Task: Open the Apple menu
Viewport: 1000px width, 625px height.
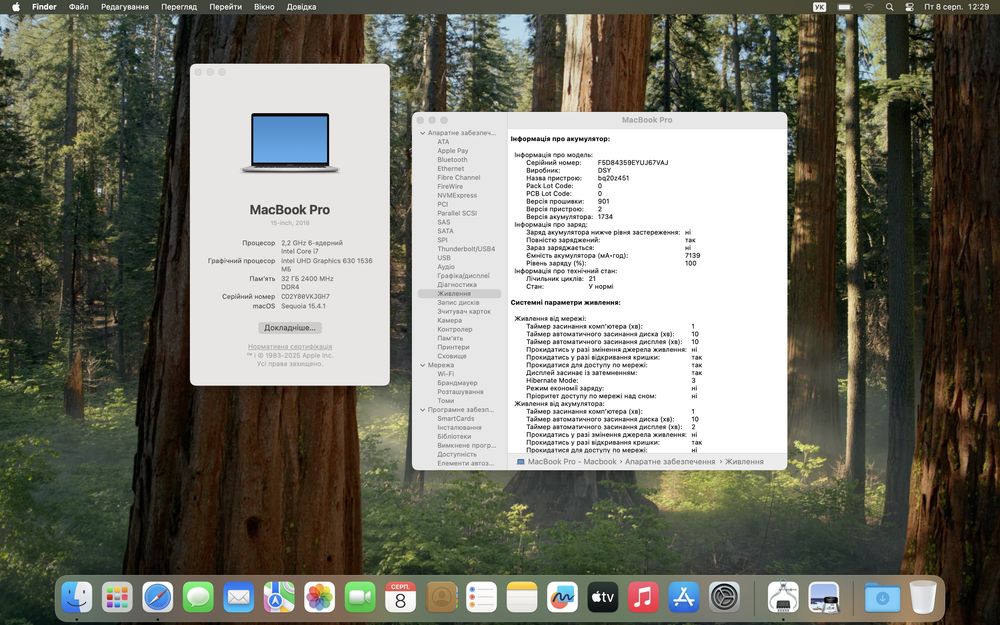Action: click(x=16, y=6)
